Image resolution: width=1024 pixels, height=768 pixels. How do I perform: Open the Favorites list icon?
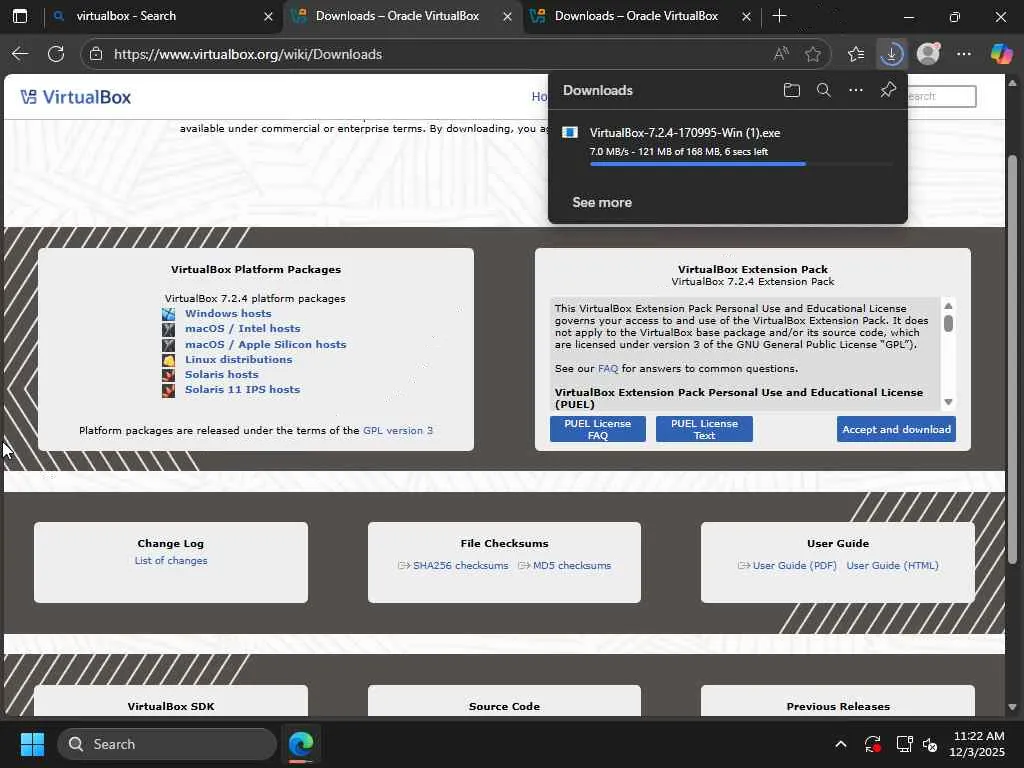tap(856, 54)
